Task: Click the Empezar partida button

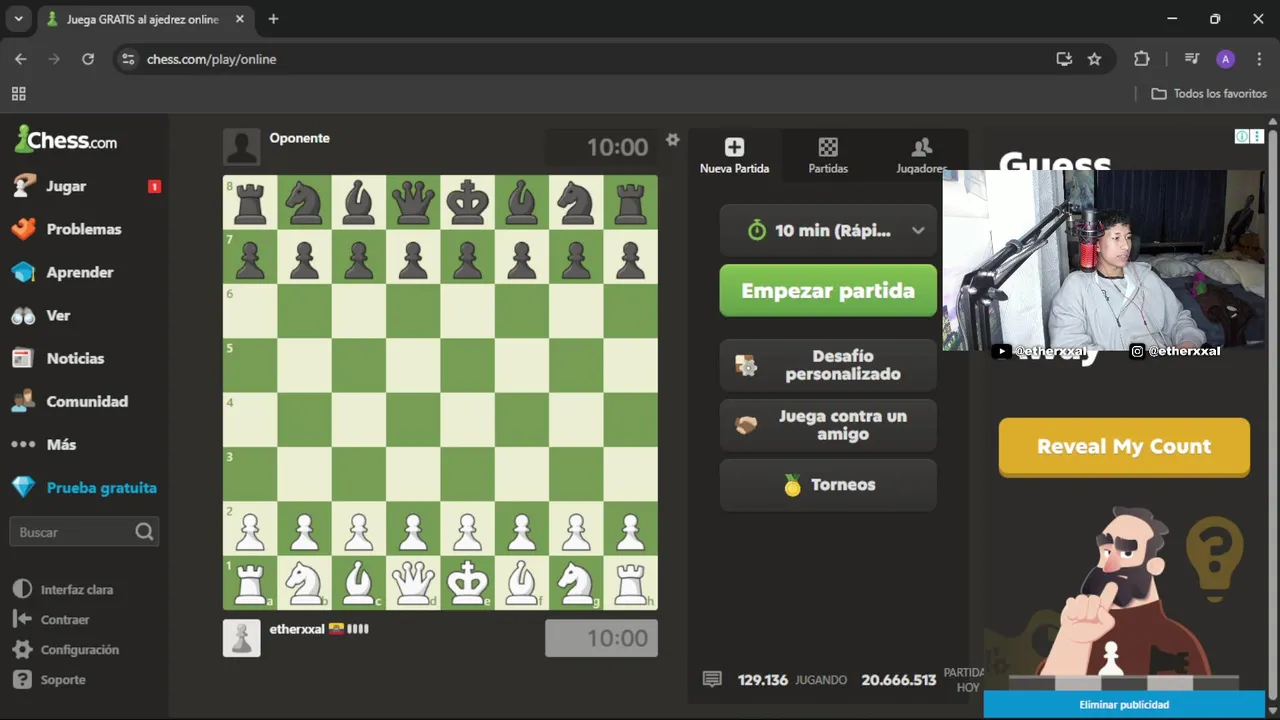Action: [828, 291]
